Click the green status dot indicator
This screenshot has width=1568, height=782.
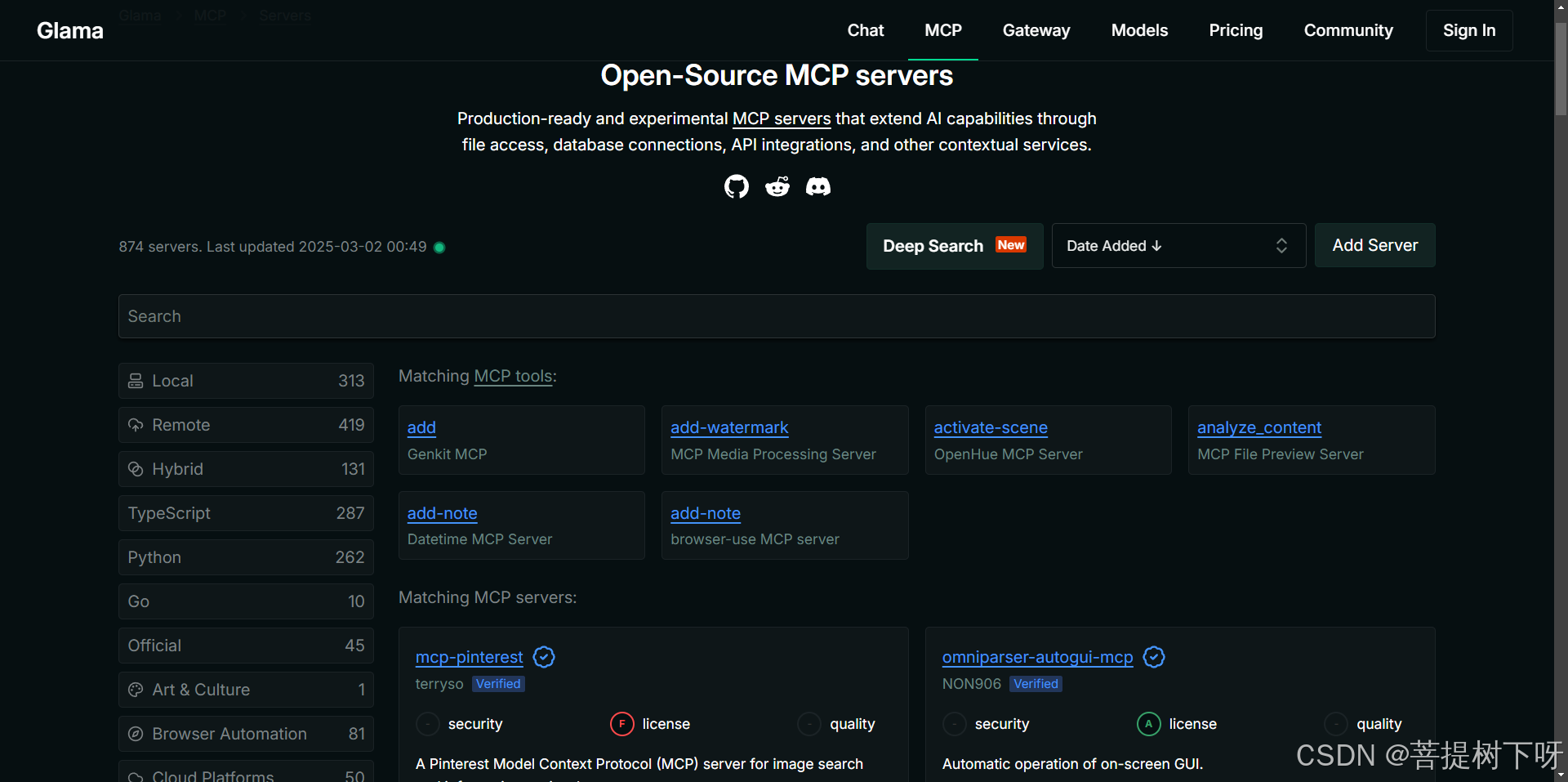439,248
